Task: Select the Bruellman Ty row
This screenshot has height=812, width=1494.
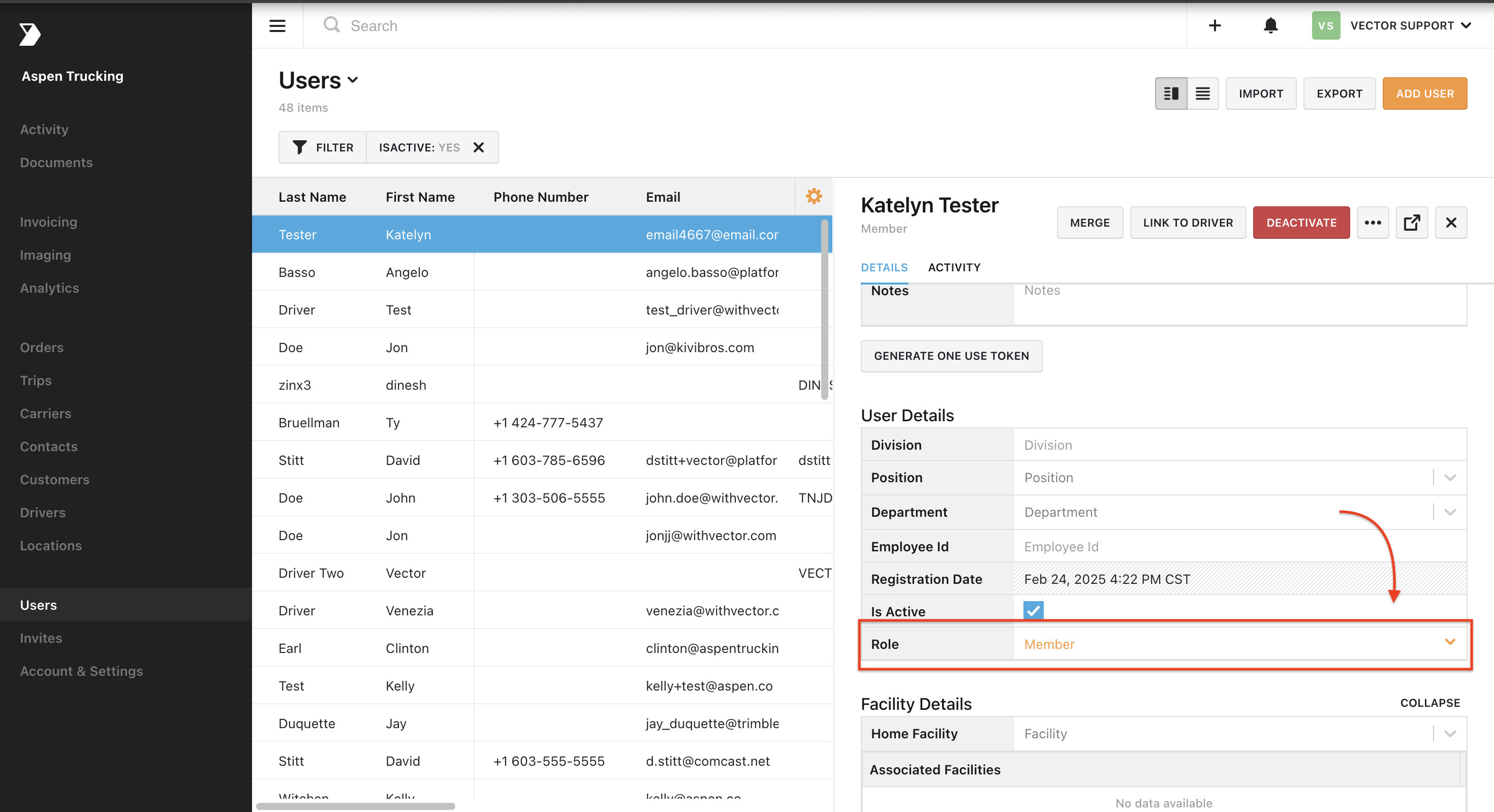Action: pos(542,422)
